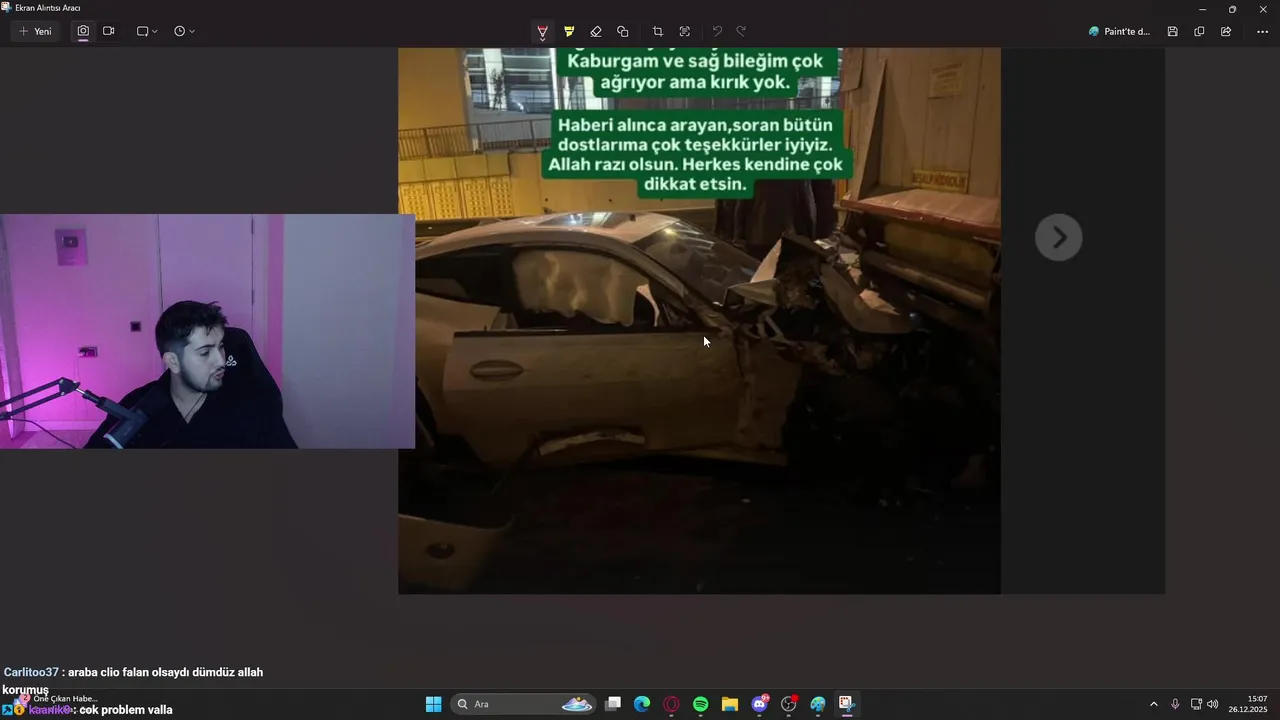Undo the last edit
The image size is (1280, 720).
coord(717,32)
